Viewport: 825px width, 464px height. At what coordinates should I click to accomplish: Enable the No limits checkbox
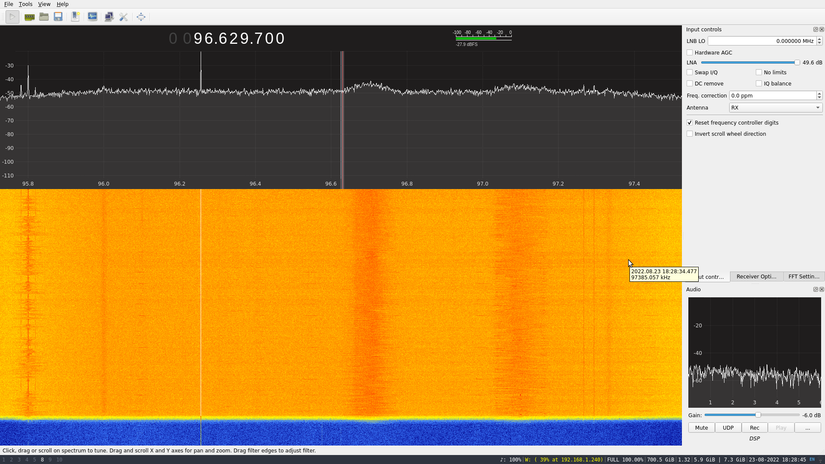(x=759, y=73)
